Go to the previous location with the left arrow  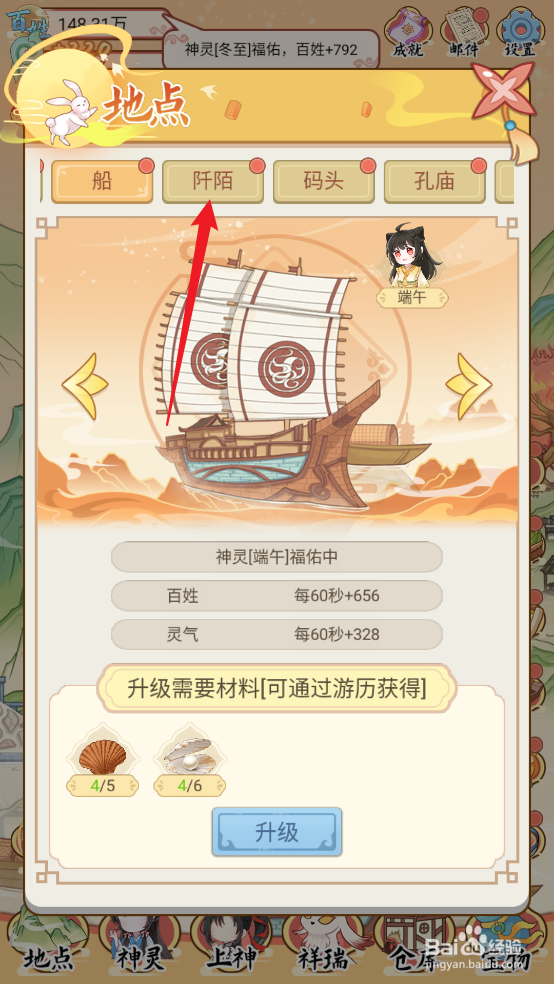pyautogui.click(x=85, y=387)
